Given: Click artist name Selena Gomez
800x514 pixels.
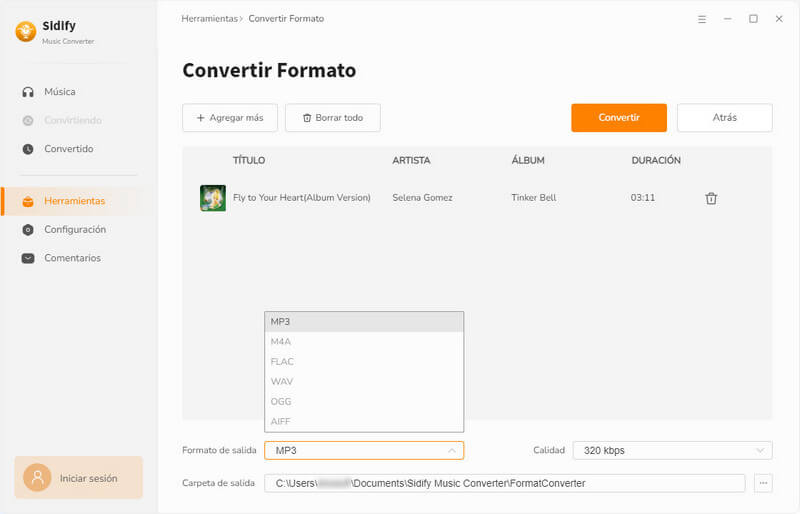Looking at the screenshot, I should point(422,198).
